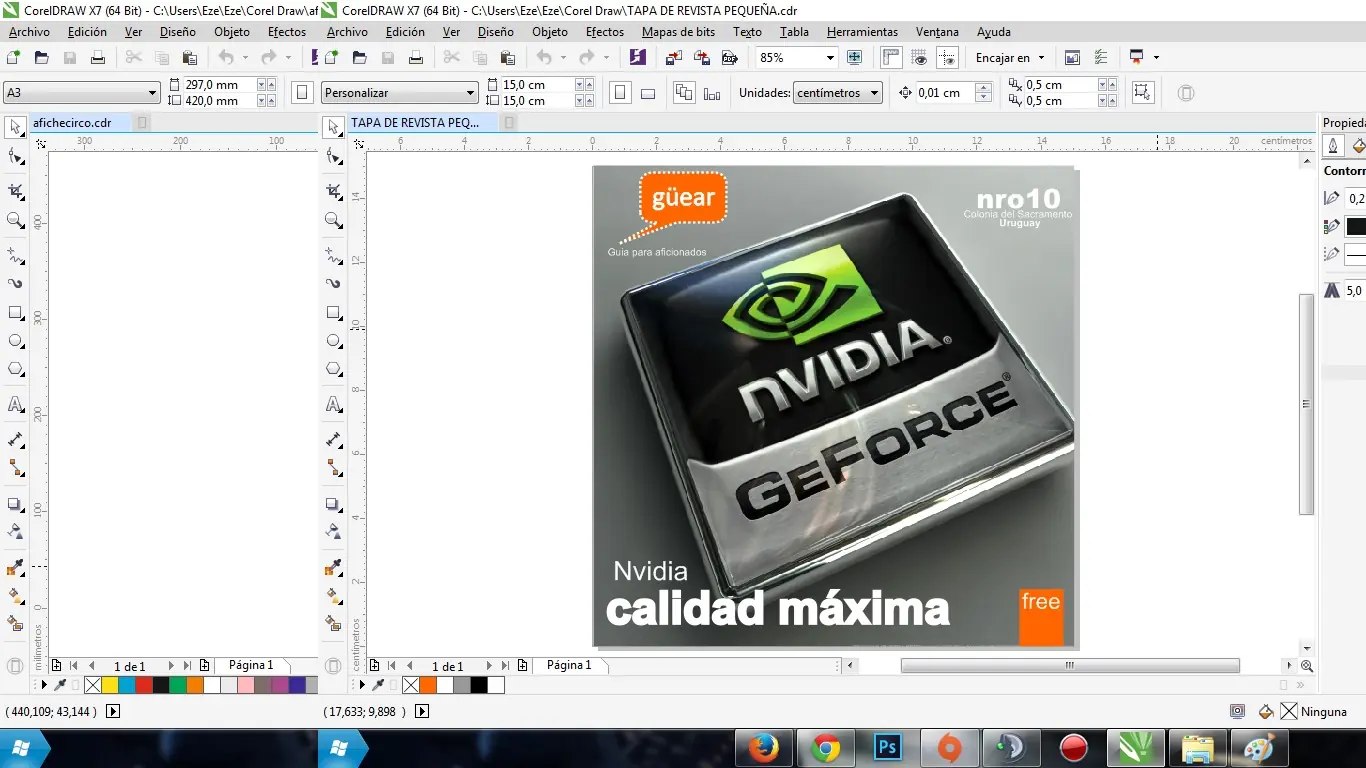Switch to TAPA DE REVISTA PEQ... document tab

(415, 123)
